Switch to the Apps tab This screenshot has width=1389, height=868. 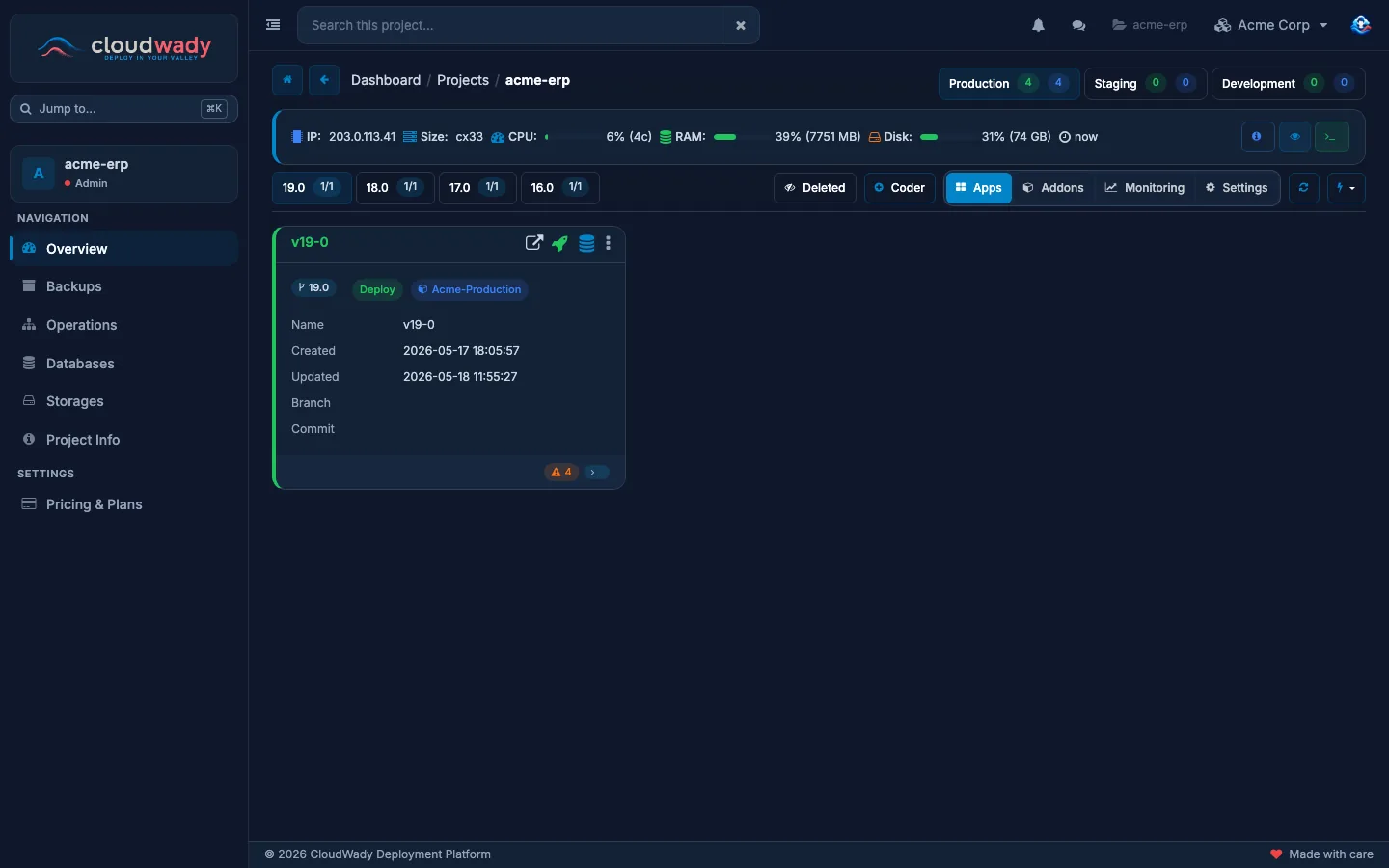978,188
